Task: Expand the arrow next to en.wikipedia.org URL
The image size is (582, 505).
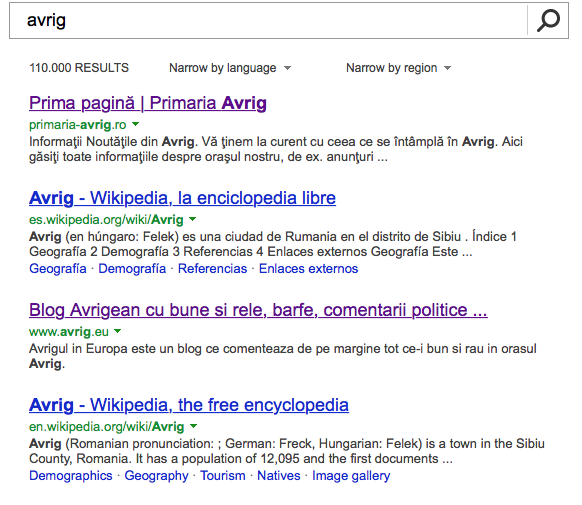Action: 193,426
